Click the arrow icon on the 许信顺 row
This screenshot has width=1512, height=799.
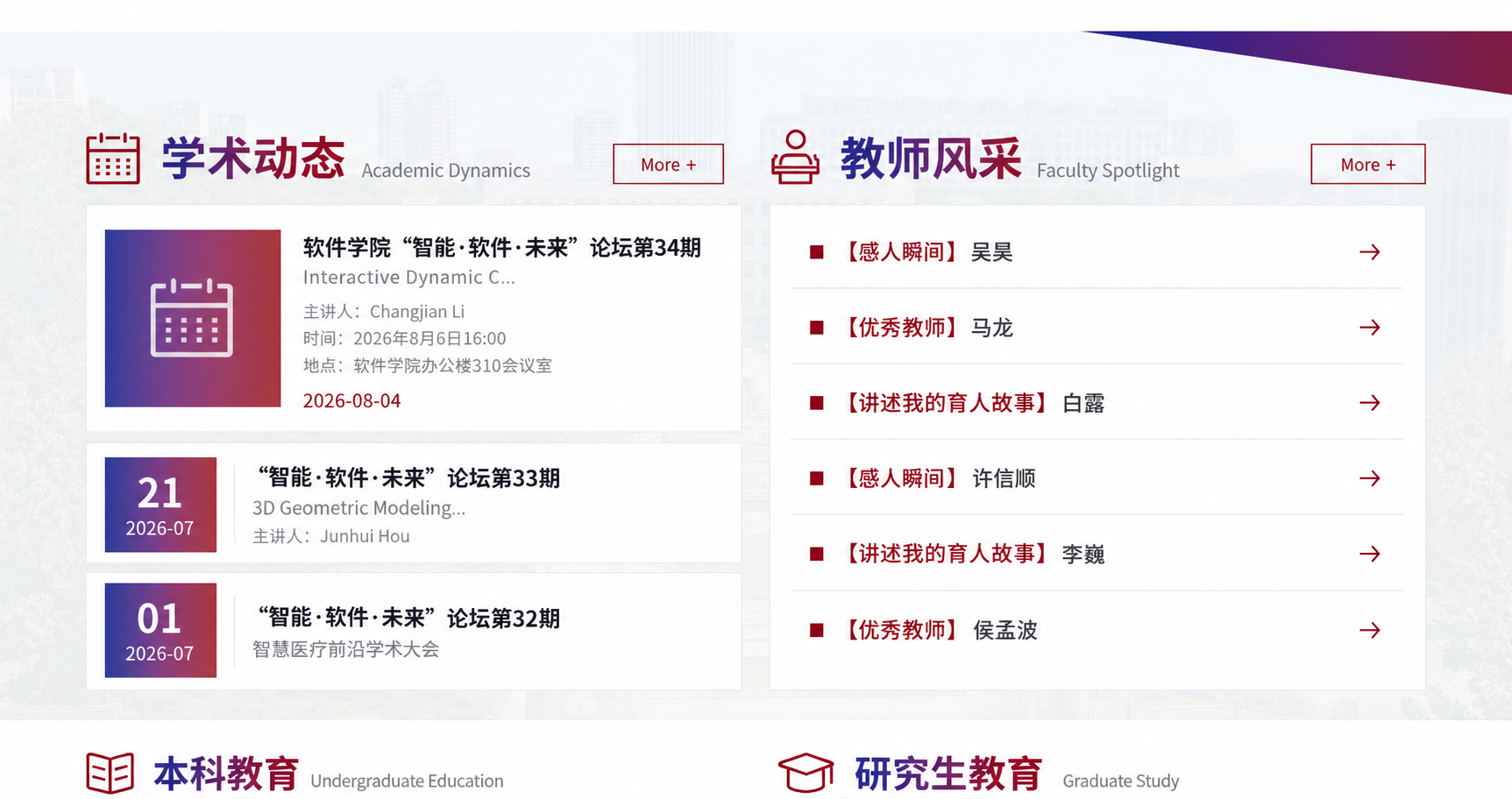point(1370,478)
